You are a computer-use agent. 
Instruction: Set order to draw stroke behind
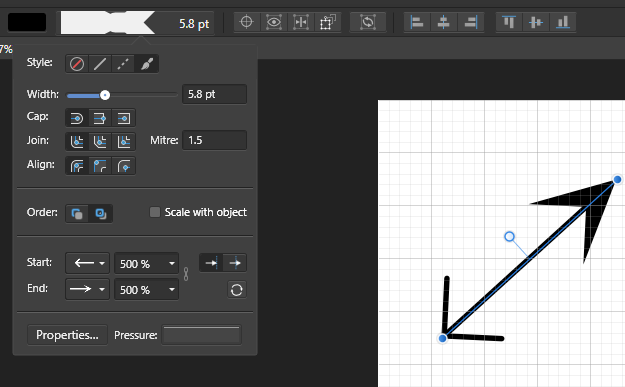77,214
